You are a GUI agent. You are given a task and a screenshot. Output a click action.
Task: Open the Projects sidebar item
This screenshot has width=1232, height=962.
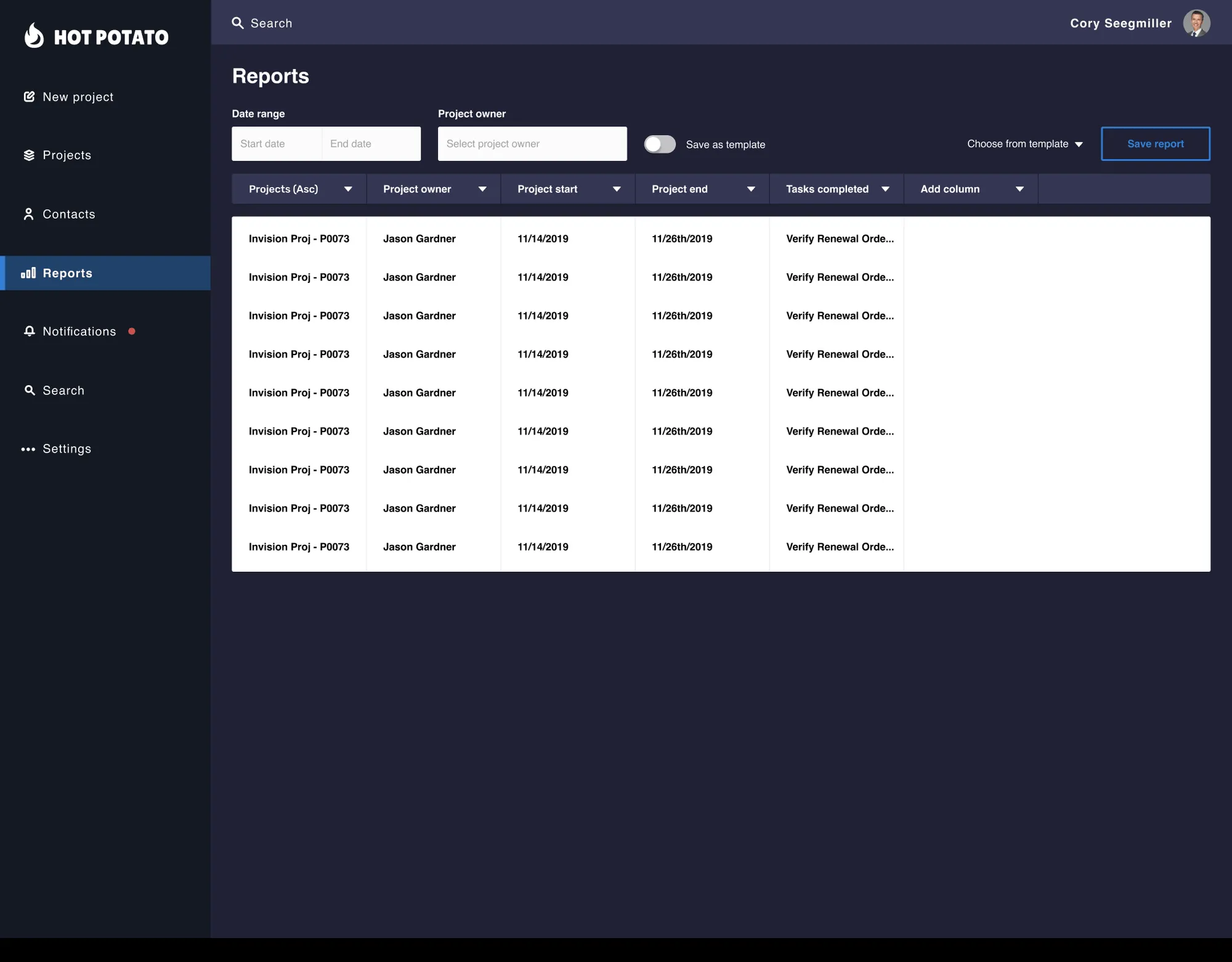[67, 155]
